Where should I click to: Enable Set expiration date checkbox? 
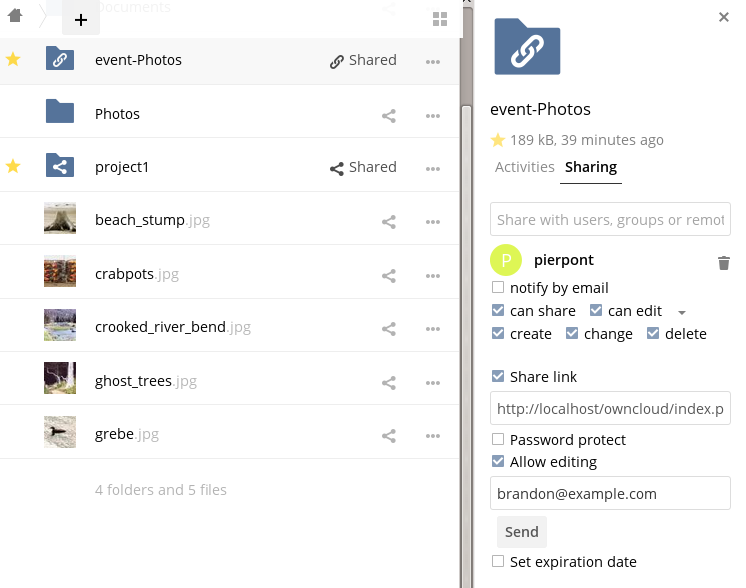point(498,562)
